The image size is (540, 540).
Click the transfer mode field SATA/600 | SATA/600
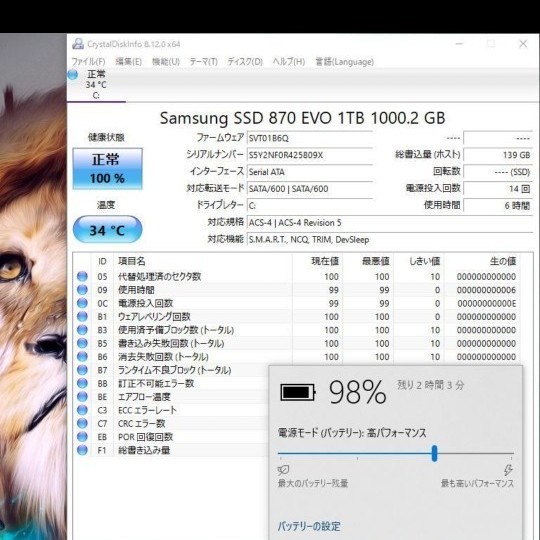(310, 189)
